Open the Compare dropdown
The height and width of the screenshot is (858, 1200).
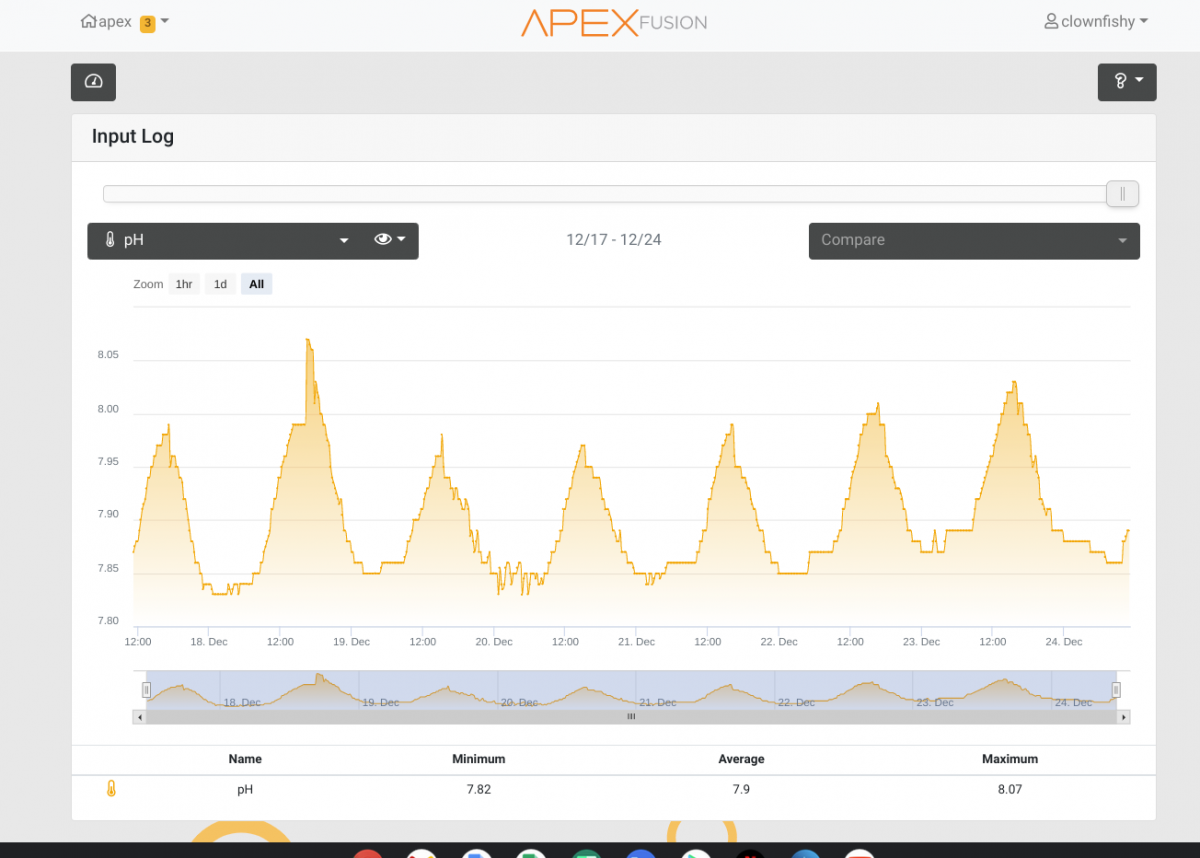click(974, 241)
